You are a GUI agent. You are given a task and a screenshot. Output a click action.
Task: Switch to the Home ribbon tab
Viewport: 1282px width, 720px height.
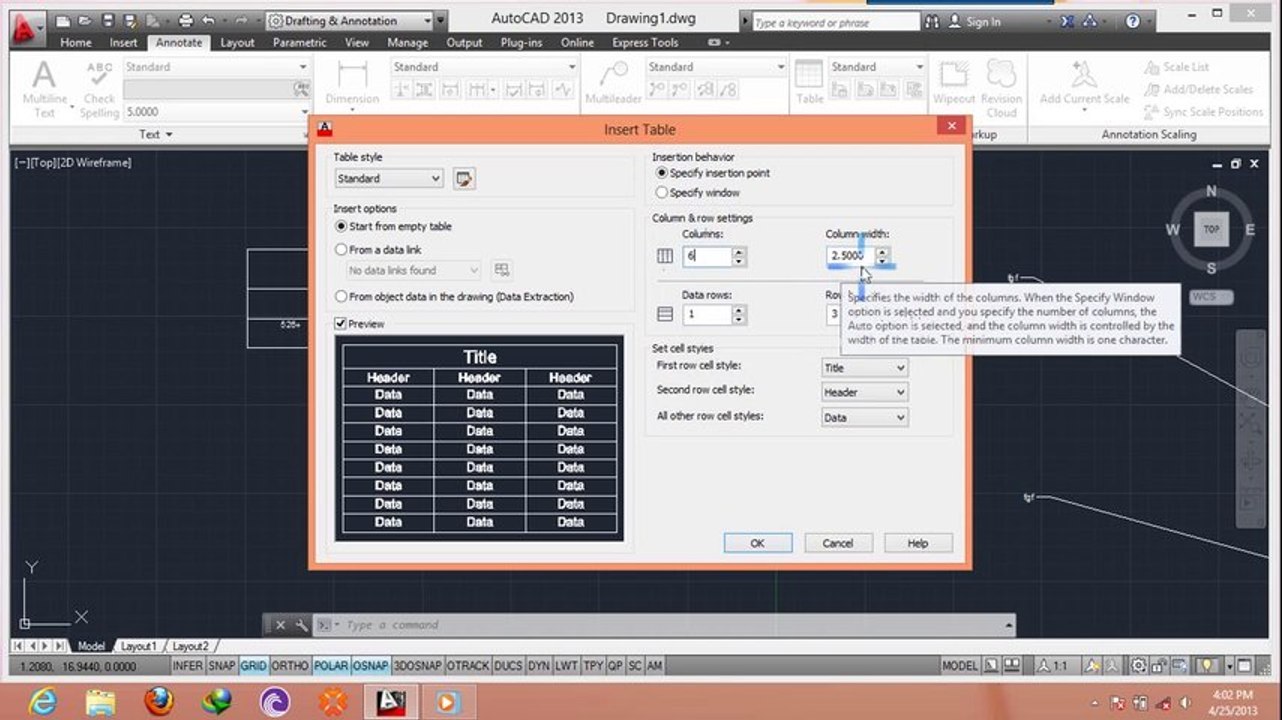point(76,43)
